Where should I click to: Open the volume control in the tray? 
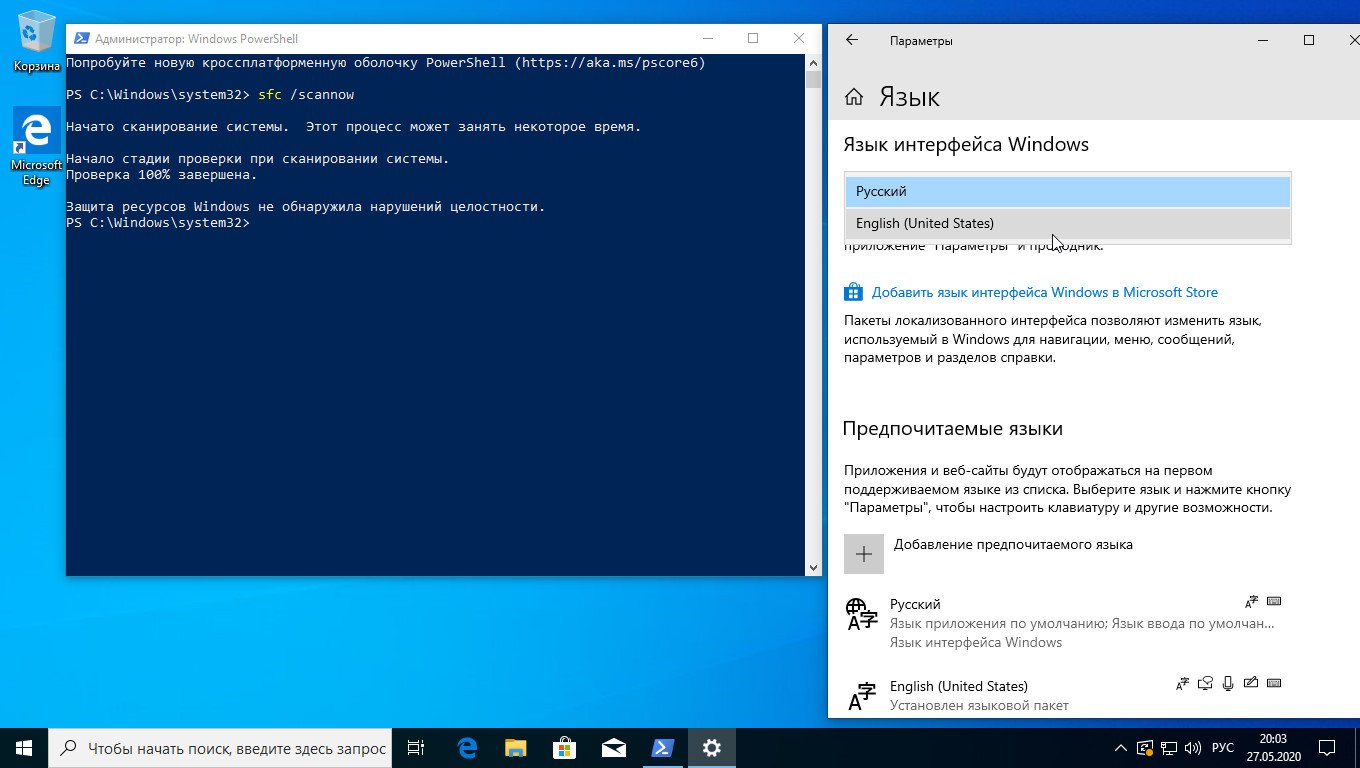(1194, 748)
